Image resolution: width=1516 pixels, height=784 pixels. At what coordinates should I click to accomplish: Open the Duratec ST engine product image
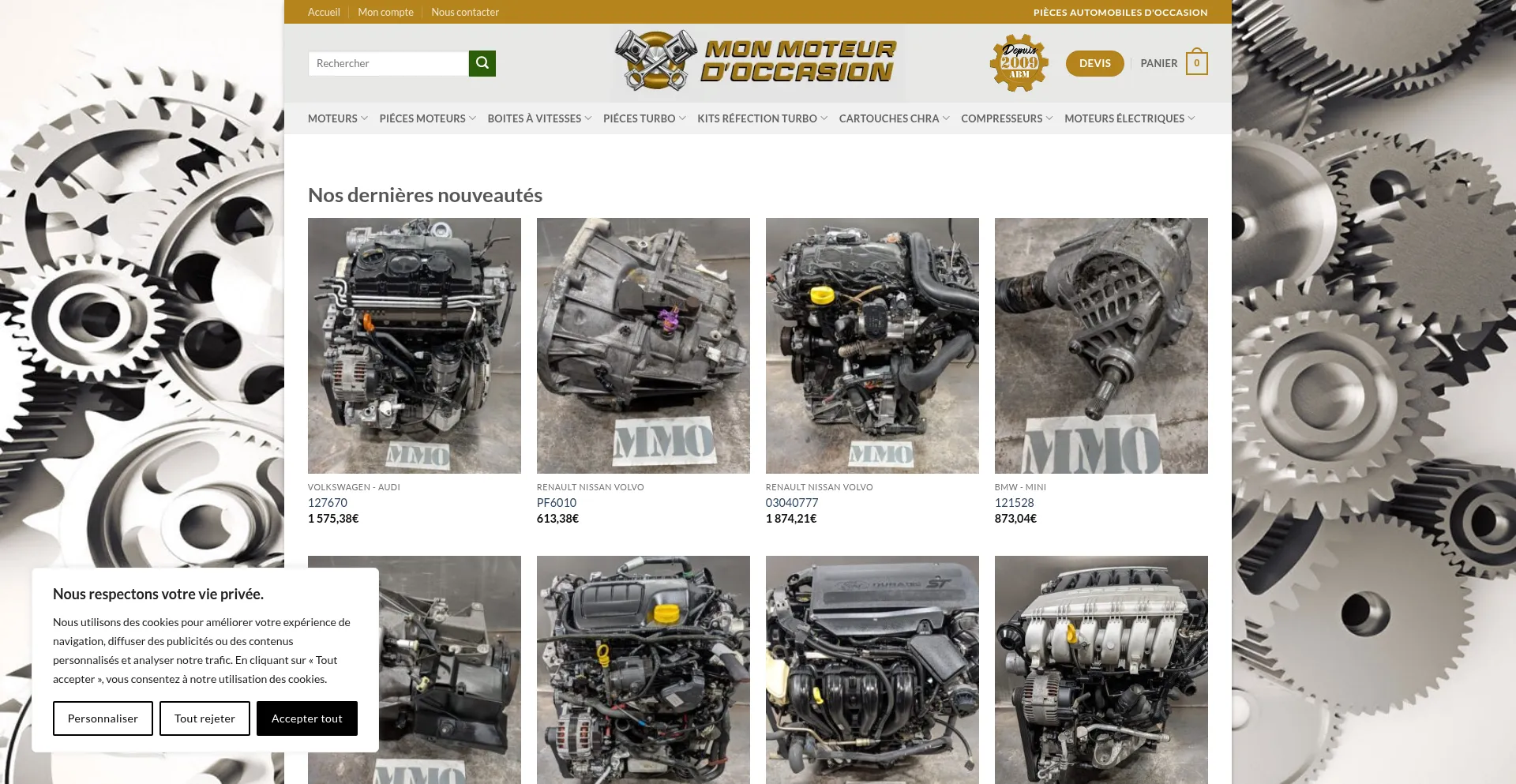click(x=872, y=670)
